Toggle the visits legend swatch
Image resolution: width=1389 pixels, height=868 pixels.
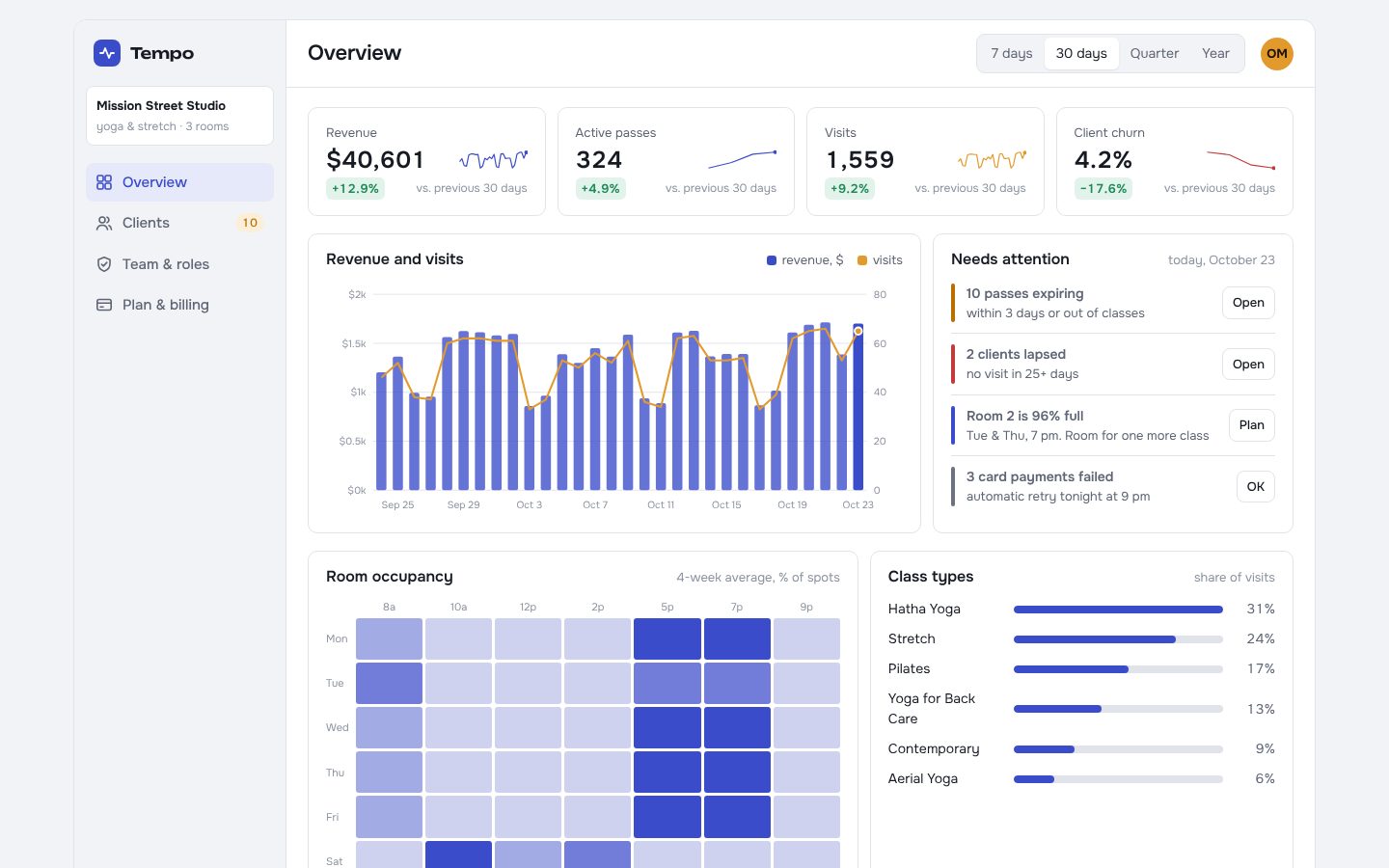pyautogui.click(x=862, y=260)
